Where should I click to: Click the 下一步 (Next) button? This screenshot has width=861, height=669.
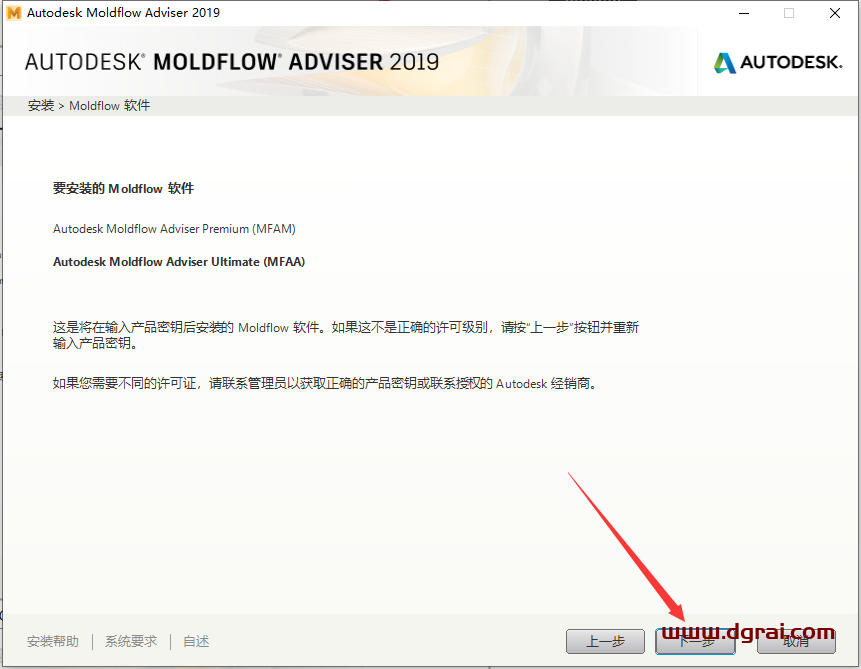tap(695, 642)
